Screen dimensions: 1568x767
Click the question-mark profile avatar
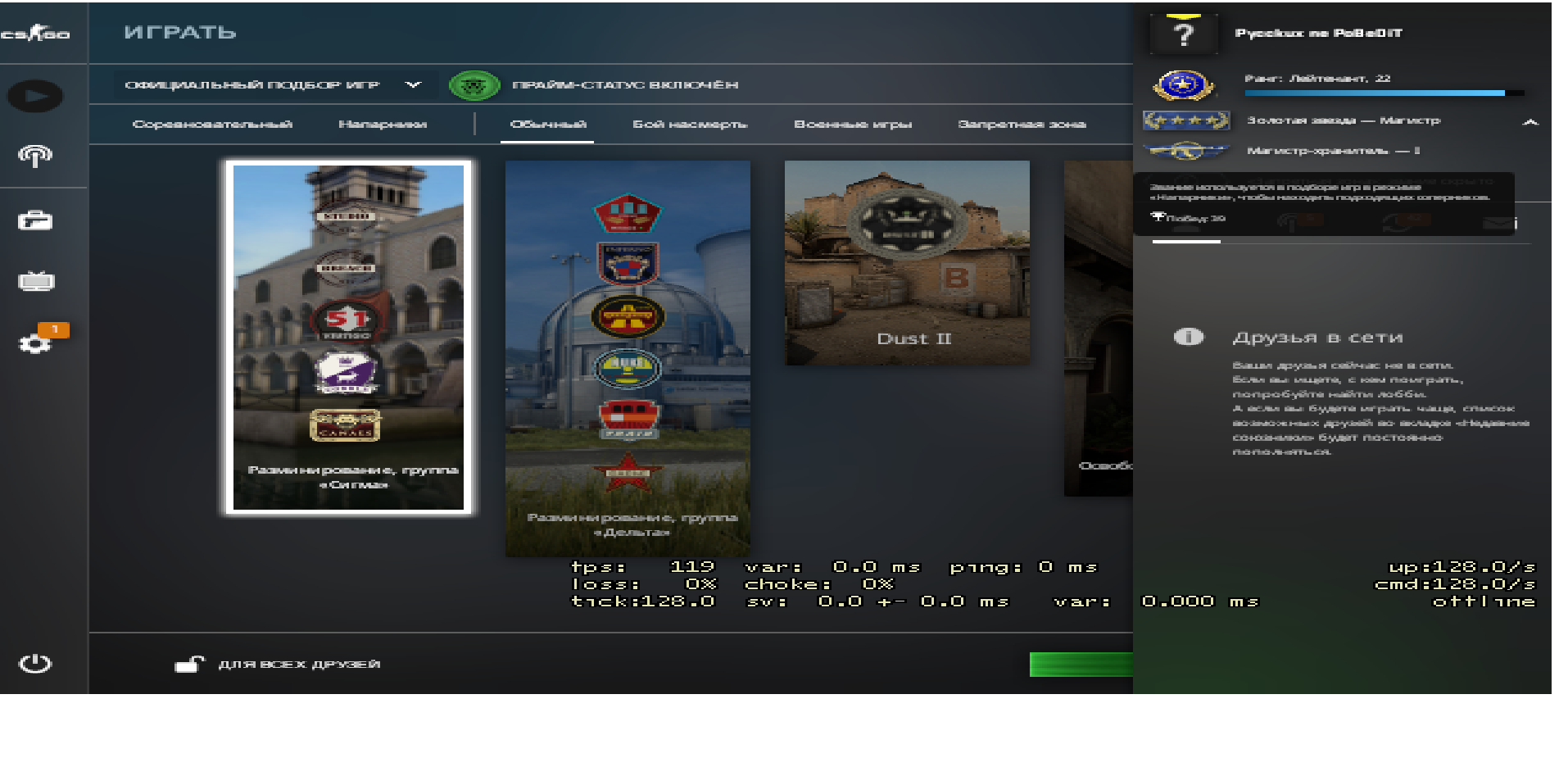click(x=1183, y=34)
